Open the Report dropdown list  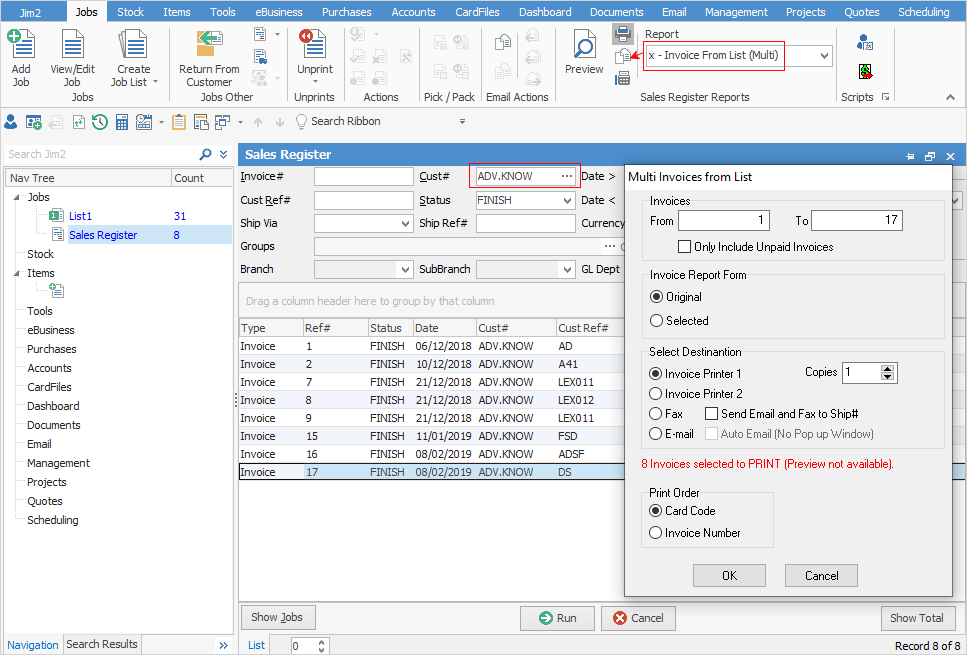click(824, 56)
